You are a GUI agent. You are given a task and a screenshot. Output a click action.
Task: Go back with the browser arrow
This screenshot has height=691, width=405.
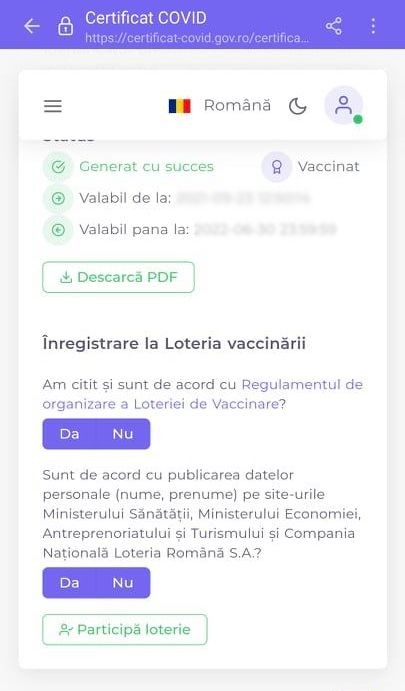(32, 26)
